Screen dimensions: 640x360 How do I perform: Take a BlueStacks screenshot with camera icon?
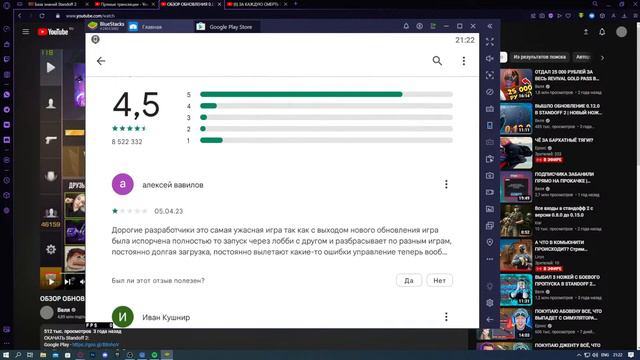tap(490, 176)
